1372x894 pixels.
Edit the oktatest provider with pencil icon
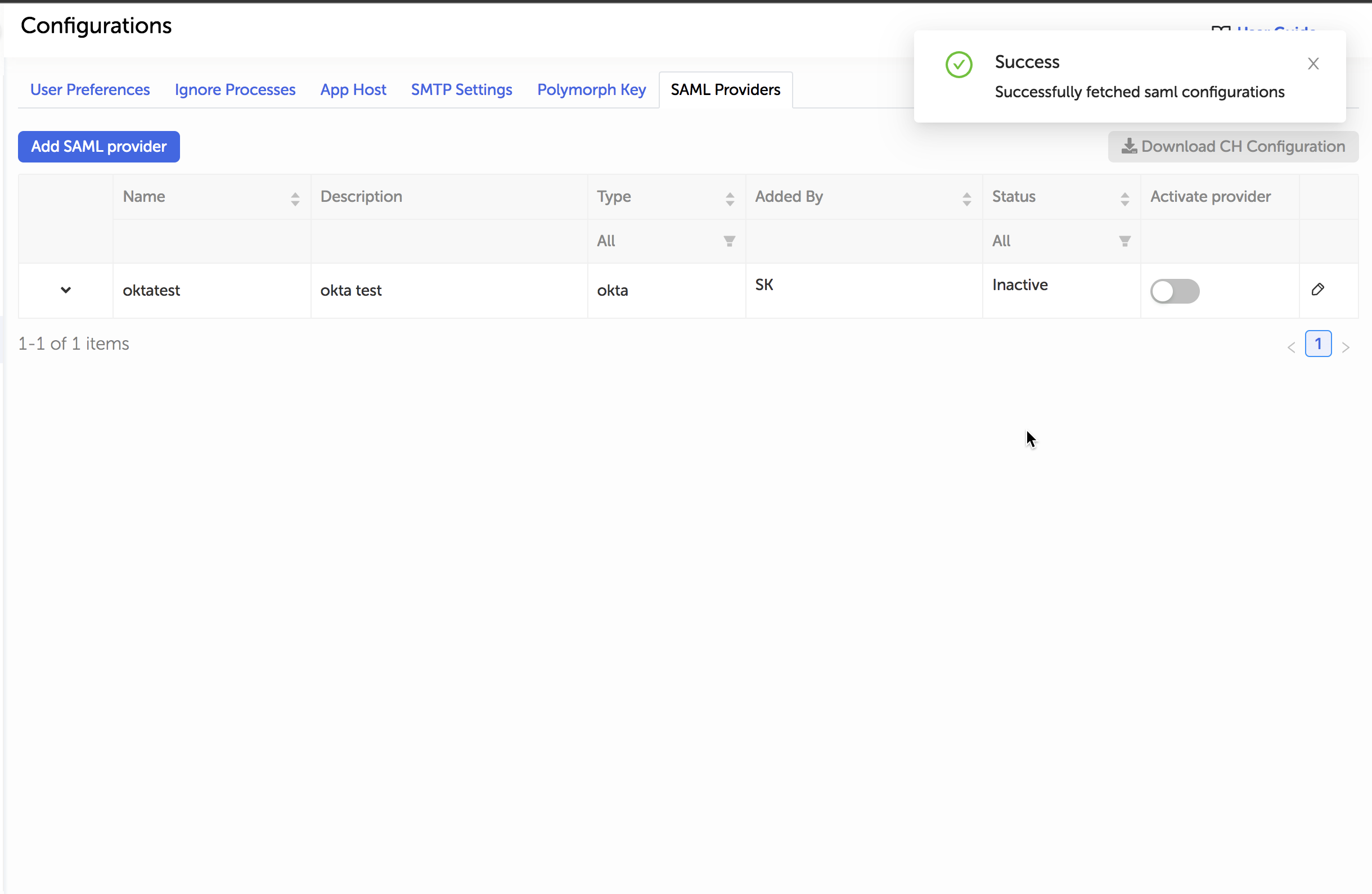[x=1318, y=289]
